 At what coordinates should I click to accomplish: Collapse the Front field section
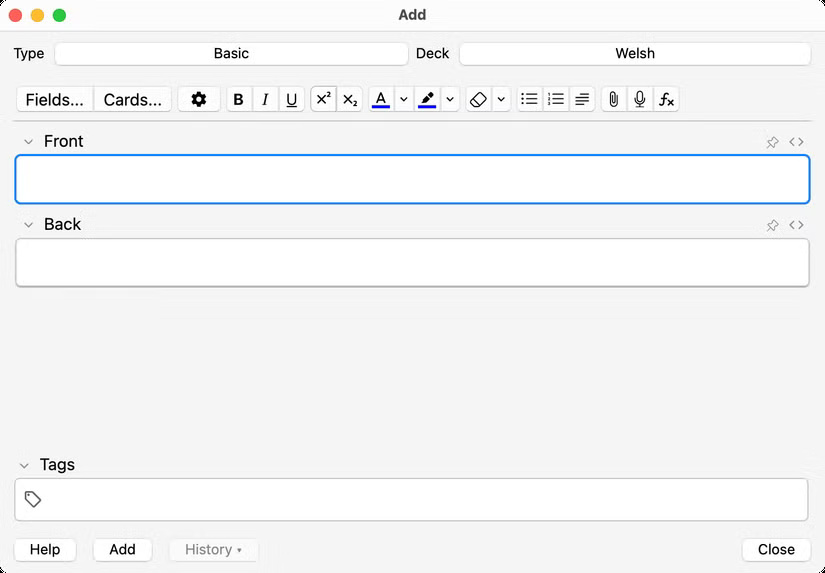(28, 142)
